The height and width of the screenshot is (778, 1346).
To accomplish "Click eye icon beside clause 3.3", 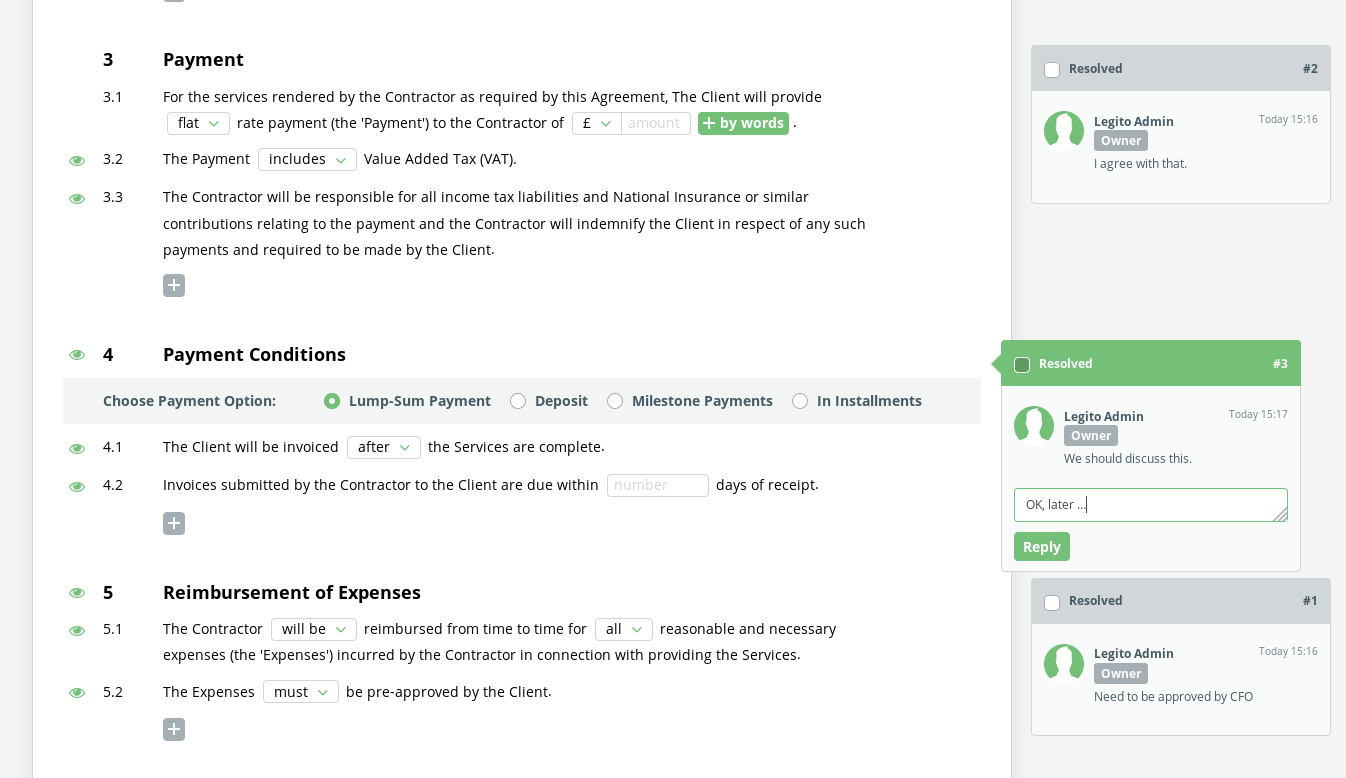I will tap(77, 198).
